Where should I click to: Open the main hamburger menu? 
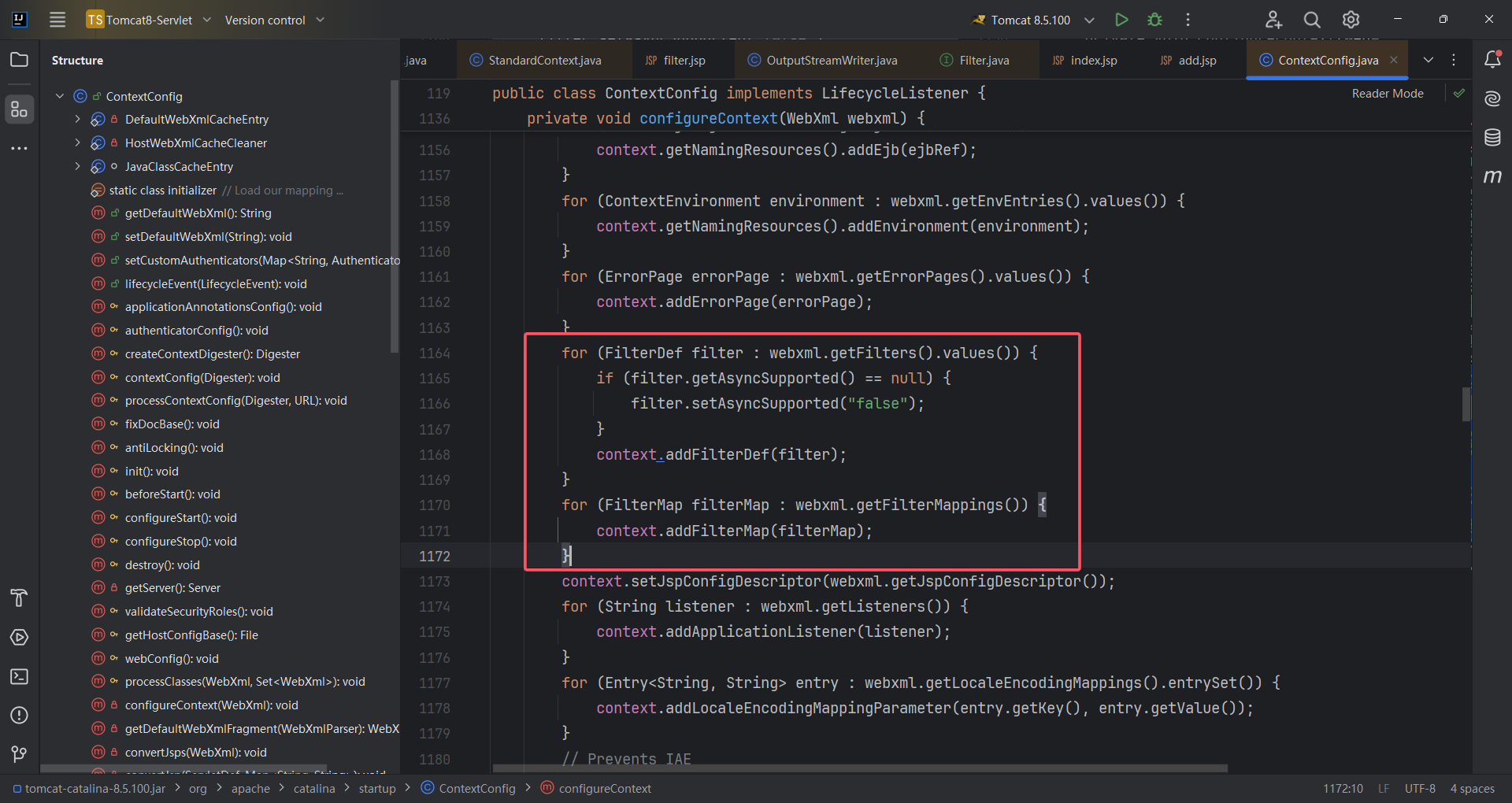(x=57, y=20)
